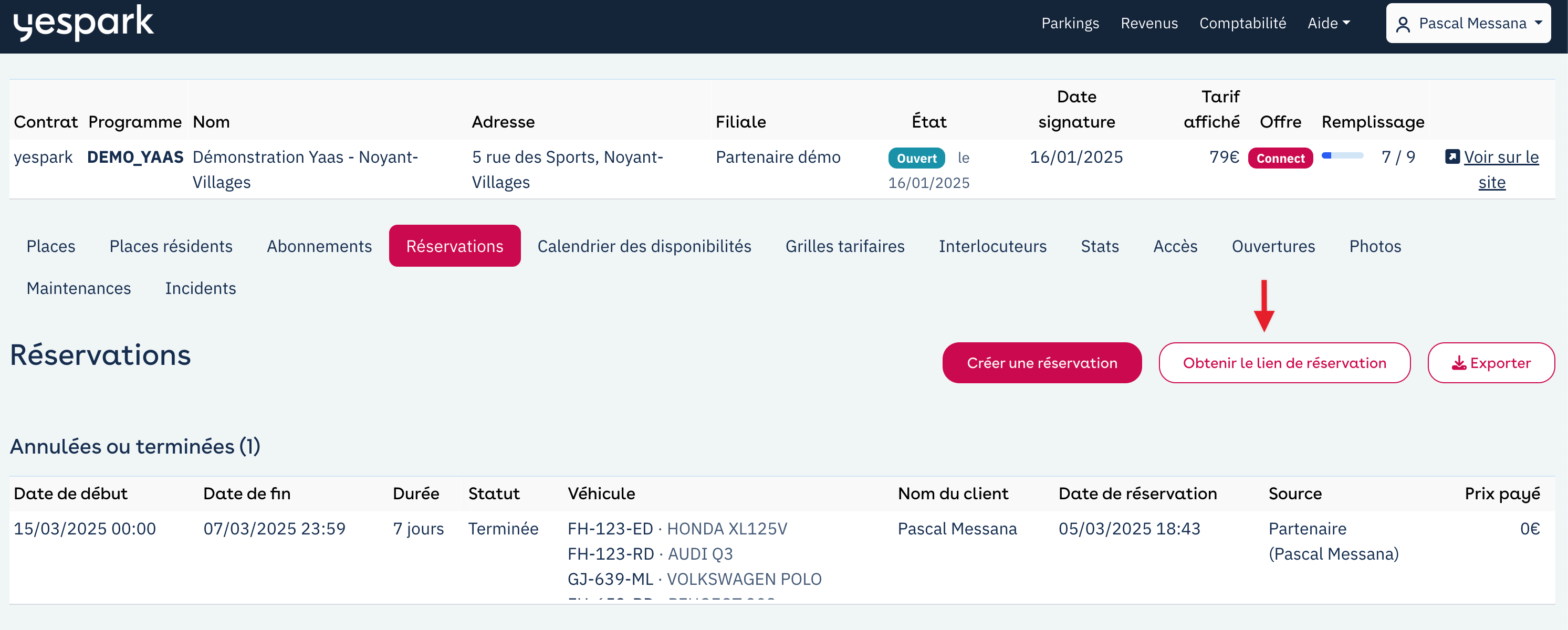Switch to the Abonnements tab
1568x630 pixels.
point(319,246)
